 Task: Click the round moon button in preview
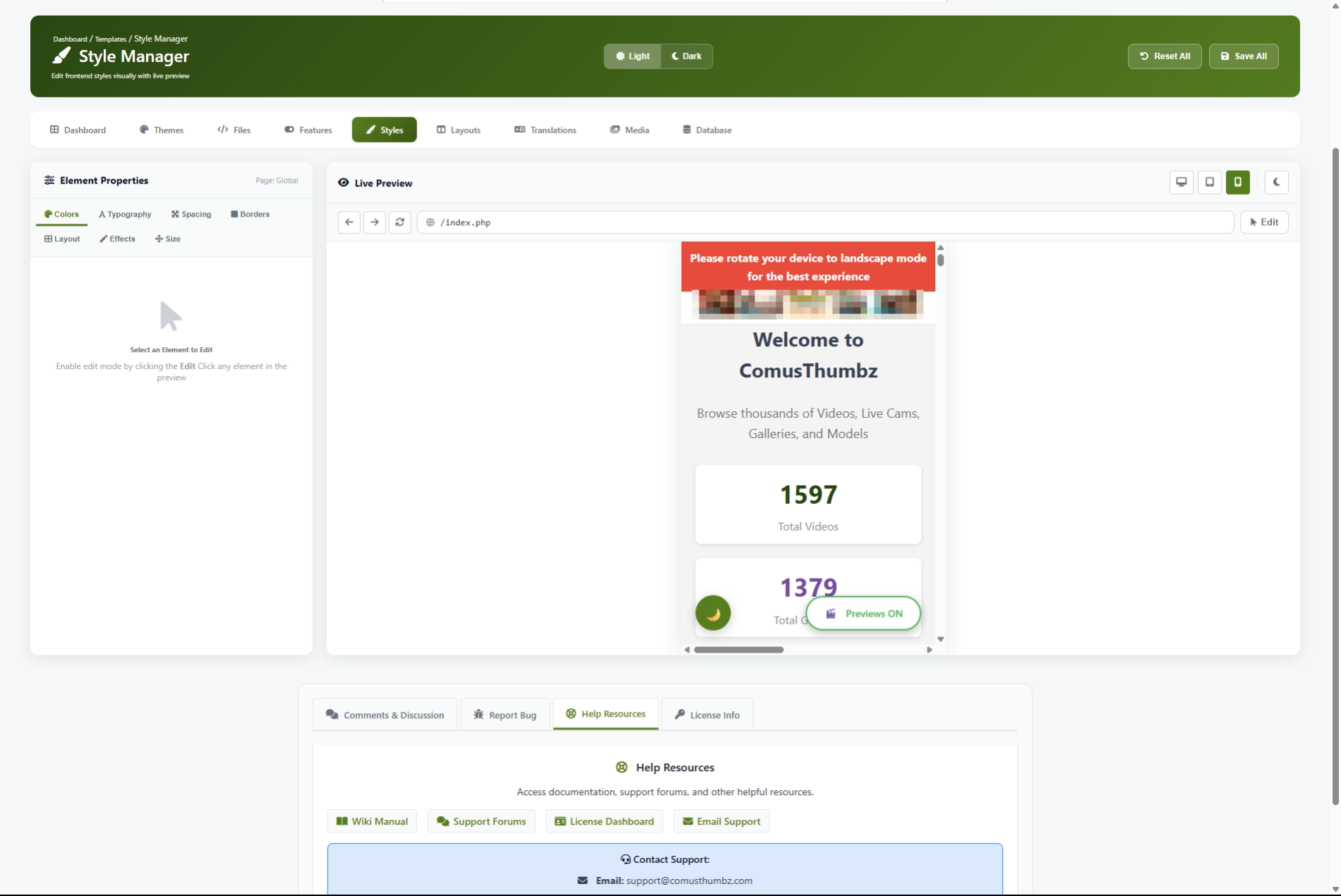(713, 613)
